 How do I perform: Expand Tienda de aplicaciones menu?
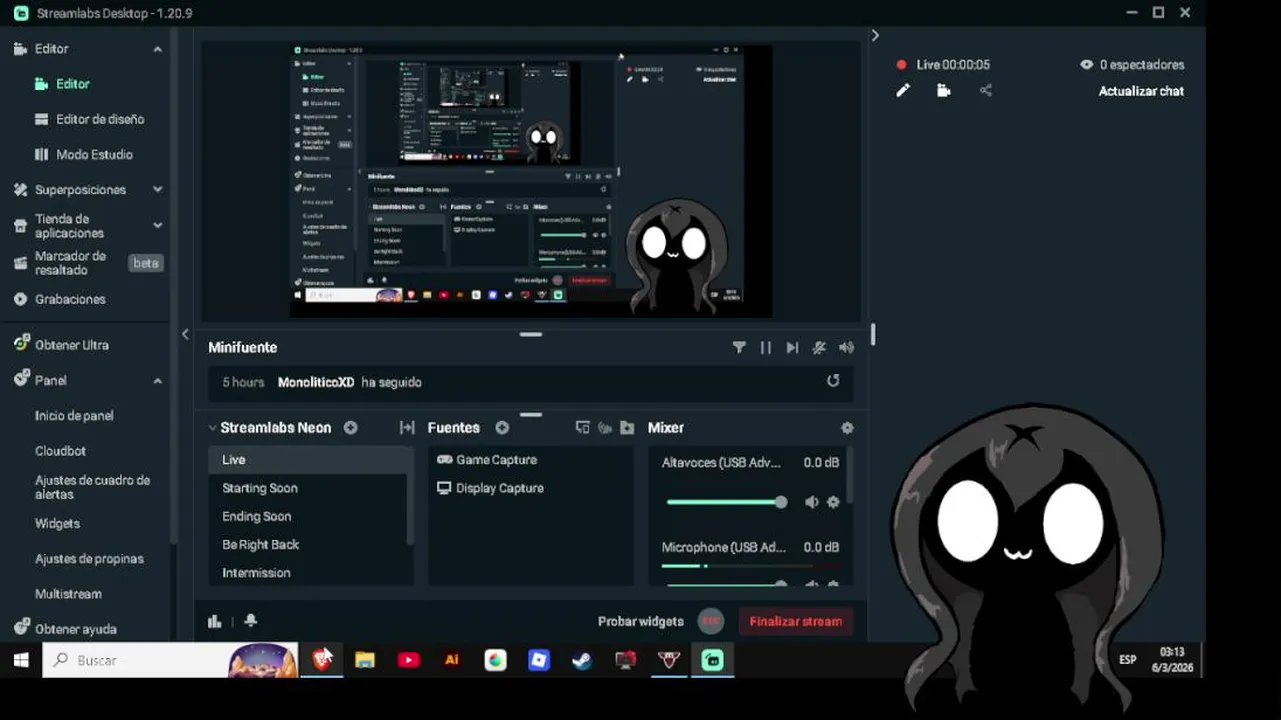point(157,226)
